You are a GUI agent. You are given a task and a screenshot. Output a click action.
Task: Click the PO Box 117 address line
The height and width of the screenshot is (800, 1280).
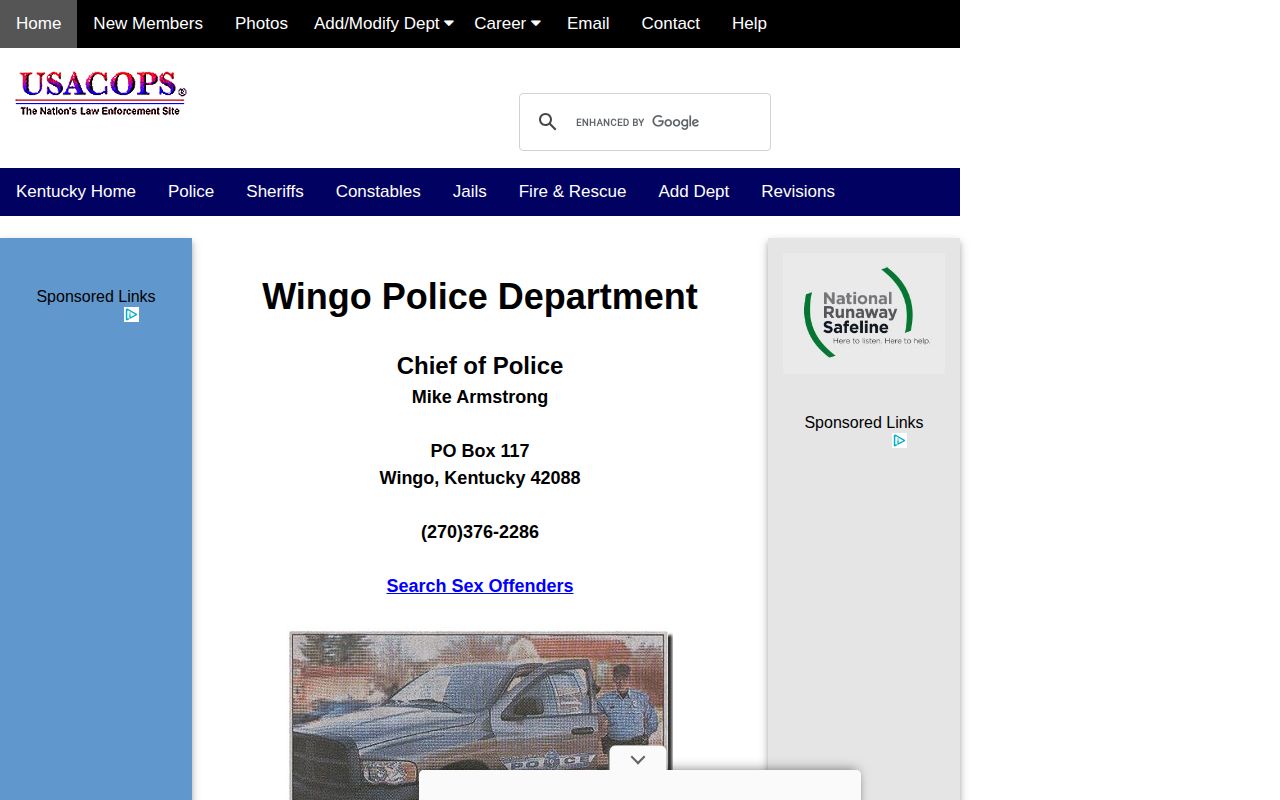coord(480,451)
